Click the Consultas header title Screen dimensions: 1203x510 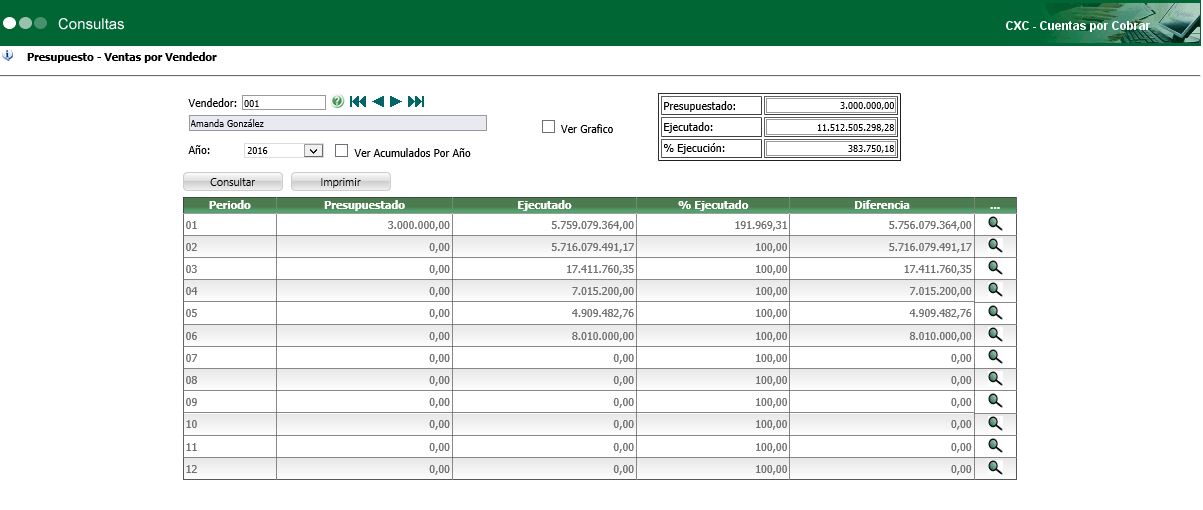click(92, 23)
